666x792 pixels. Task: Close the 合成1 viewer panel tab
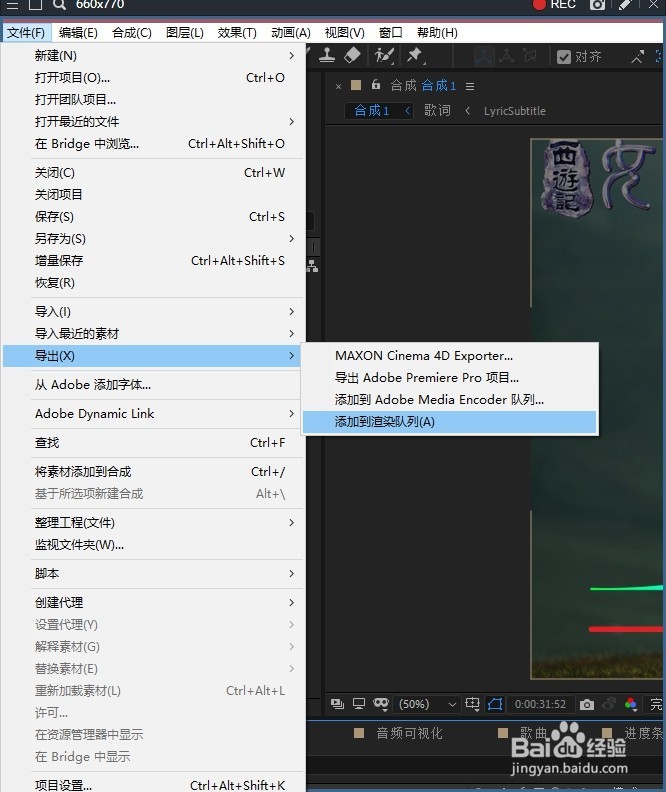coord(338,86)
